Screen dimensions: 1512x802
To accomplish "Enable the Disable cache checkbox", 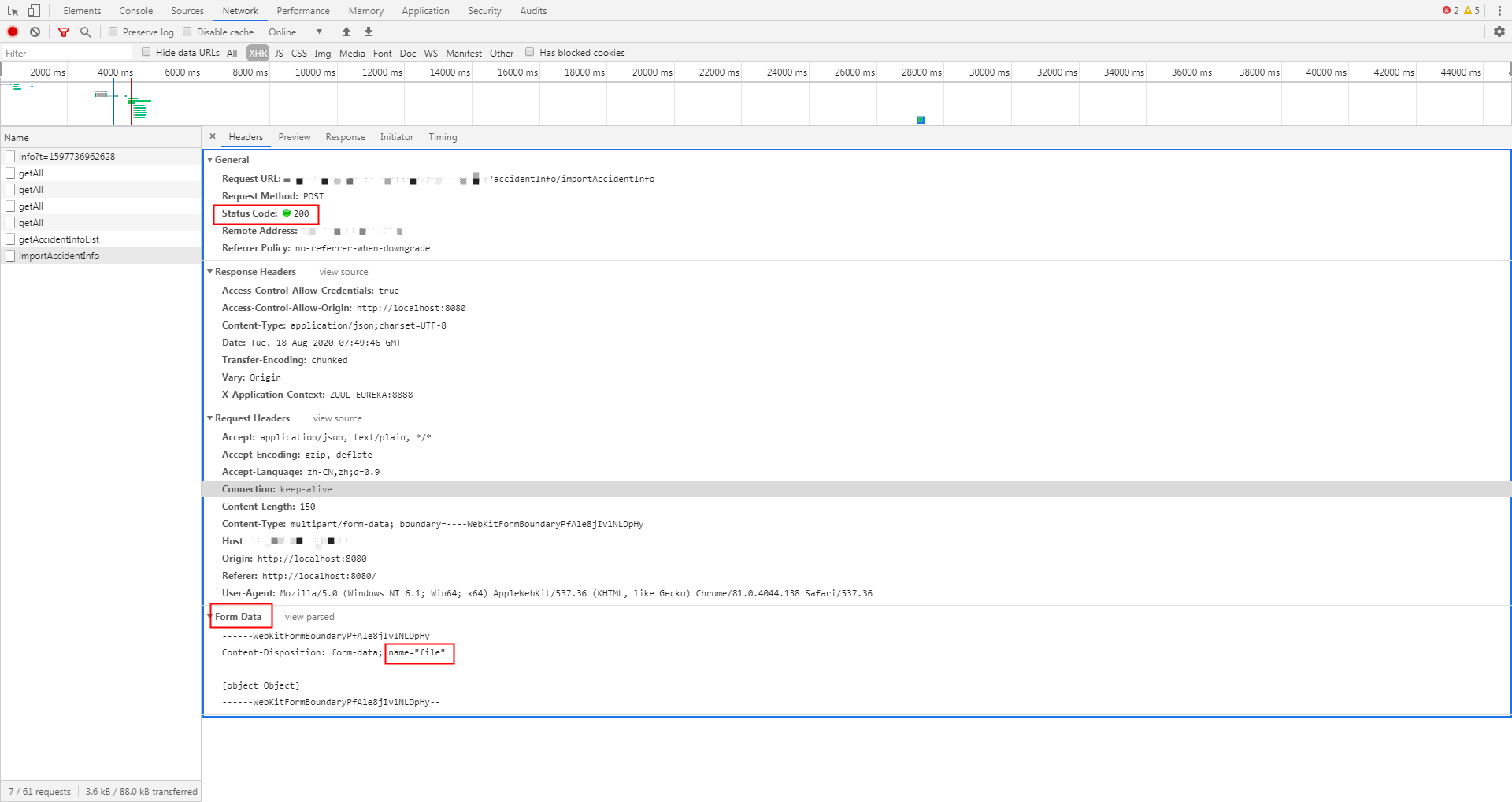I will click(187, 32).
